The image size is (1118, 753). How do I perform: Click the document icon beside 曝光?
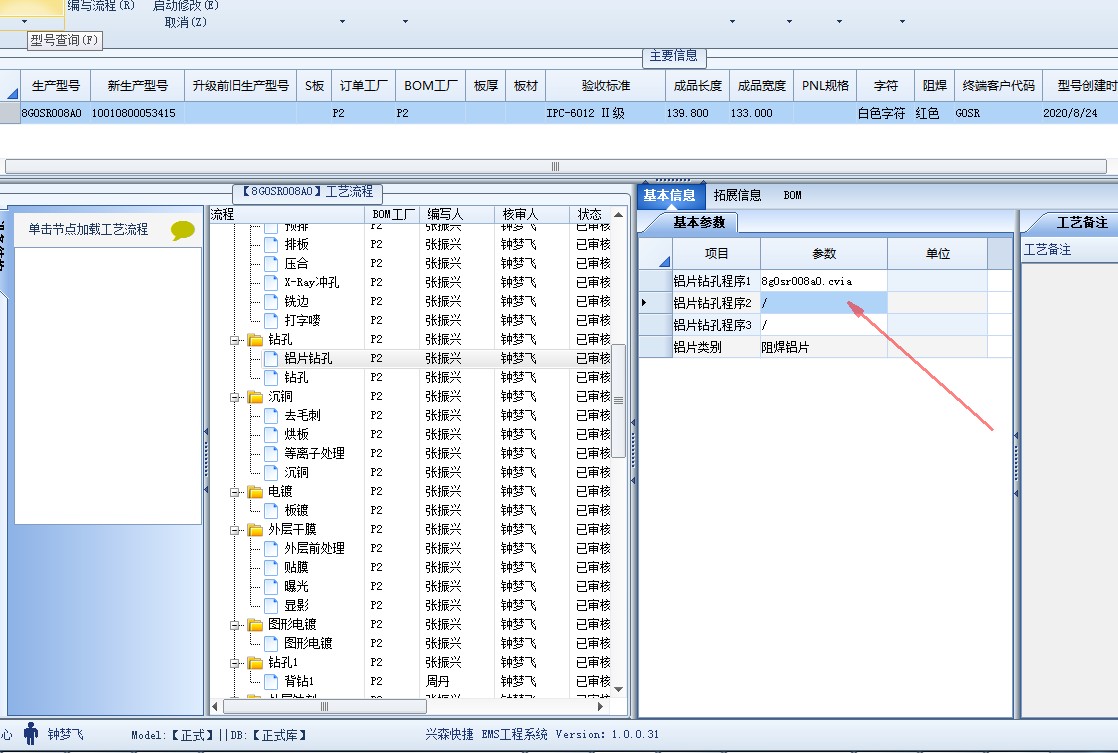271,586
